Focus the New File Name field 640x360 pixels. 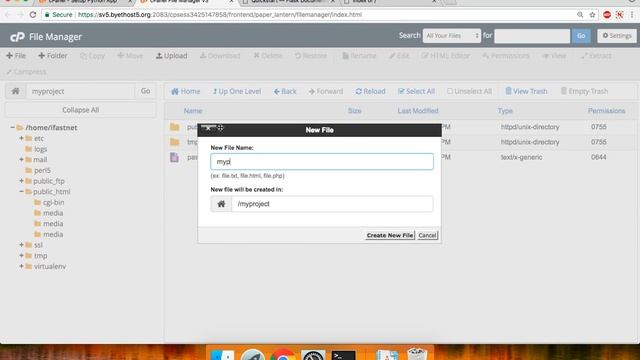click(322, 162)
